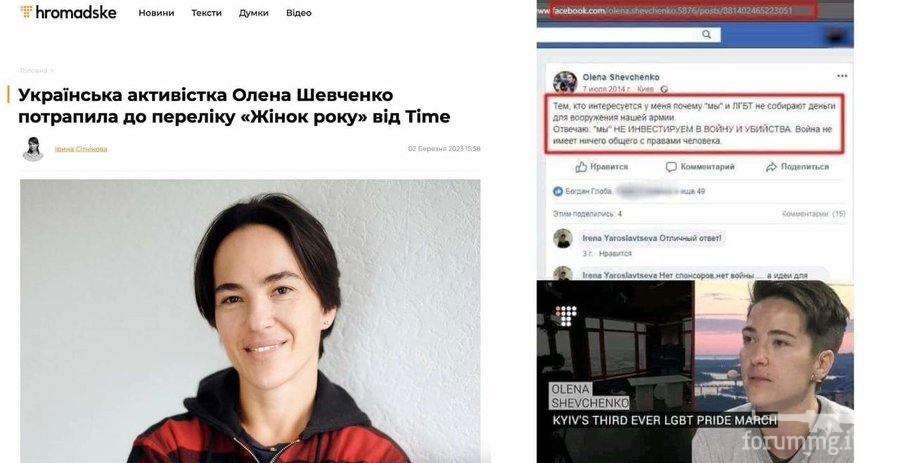Image resolution: width=900 pixels, height=463 pixels.
Task: Click Нравится under Irena's comment
Action: tap(615, 253)
